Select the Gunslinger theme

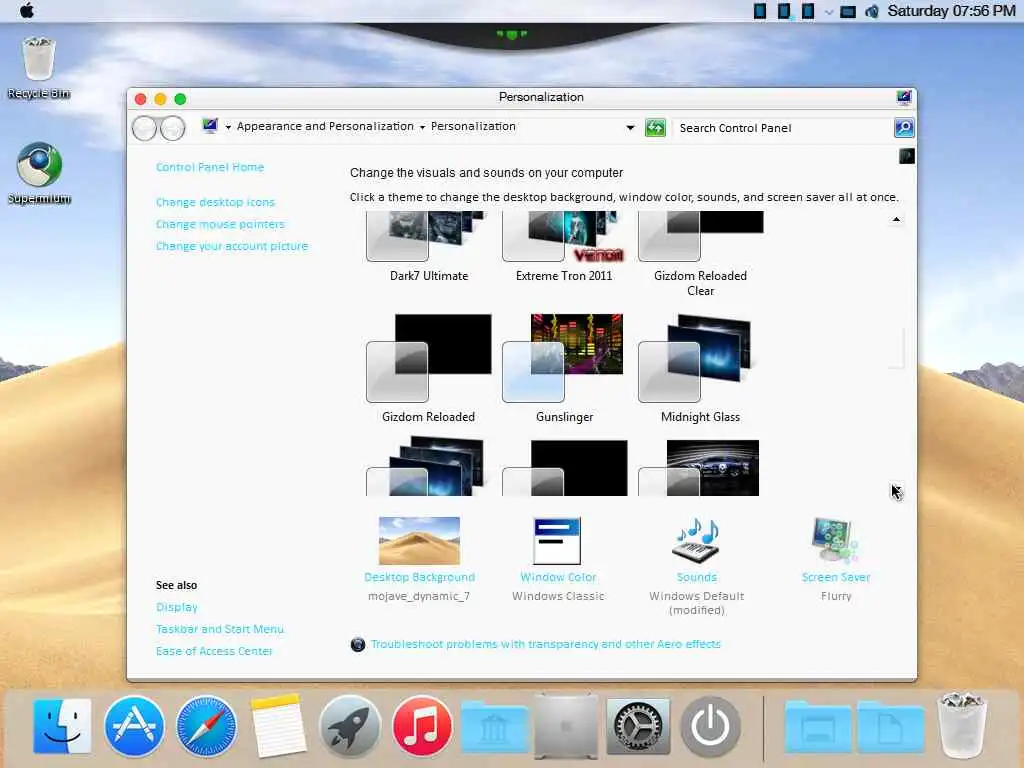(564, 369)
